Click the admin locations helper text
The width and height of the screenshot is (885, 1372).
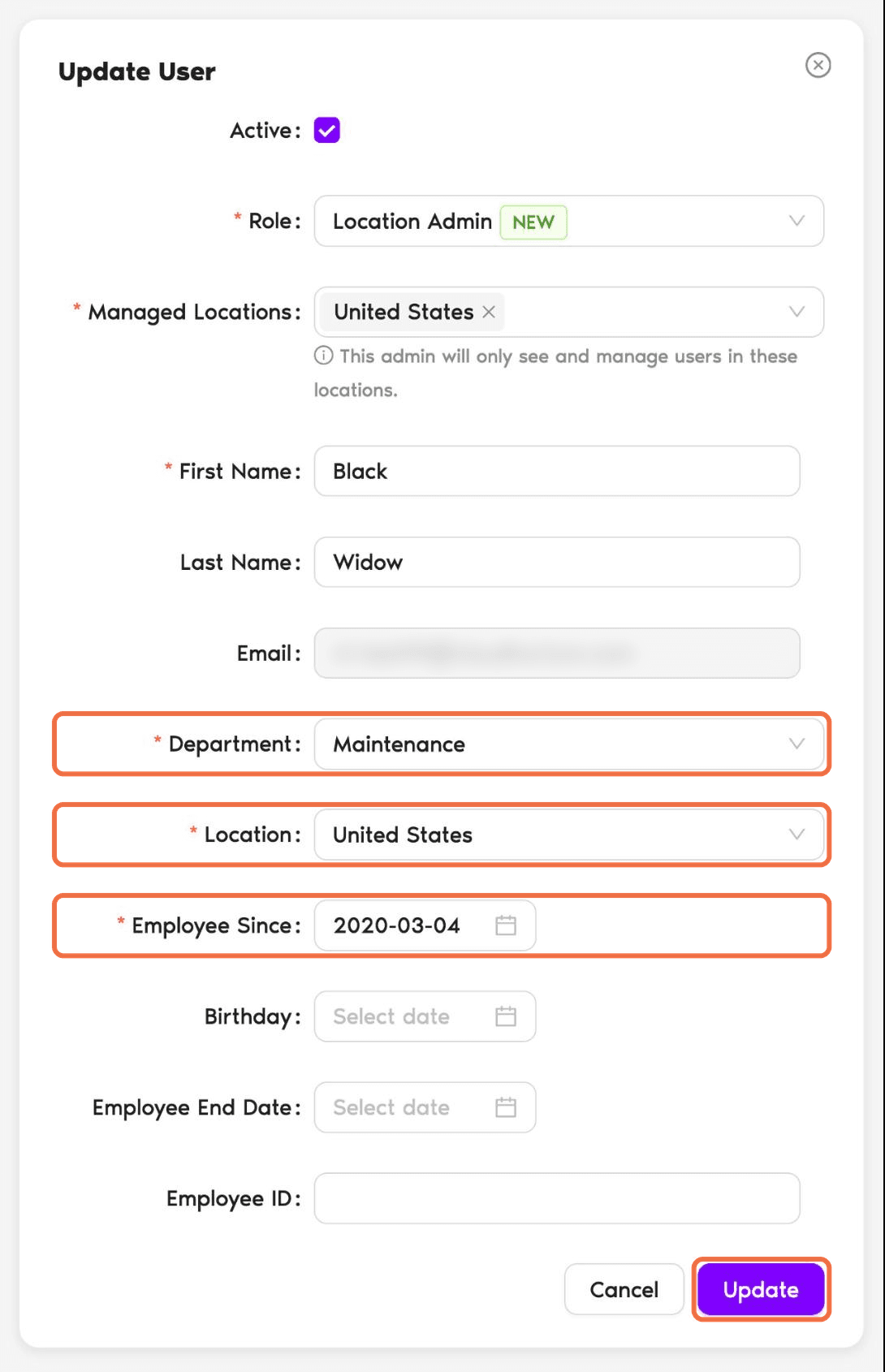click(x=556, y=373)
